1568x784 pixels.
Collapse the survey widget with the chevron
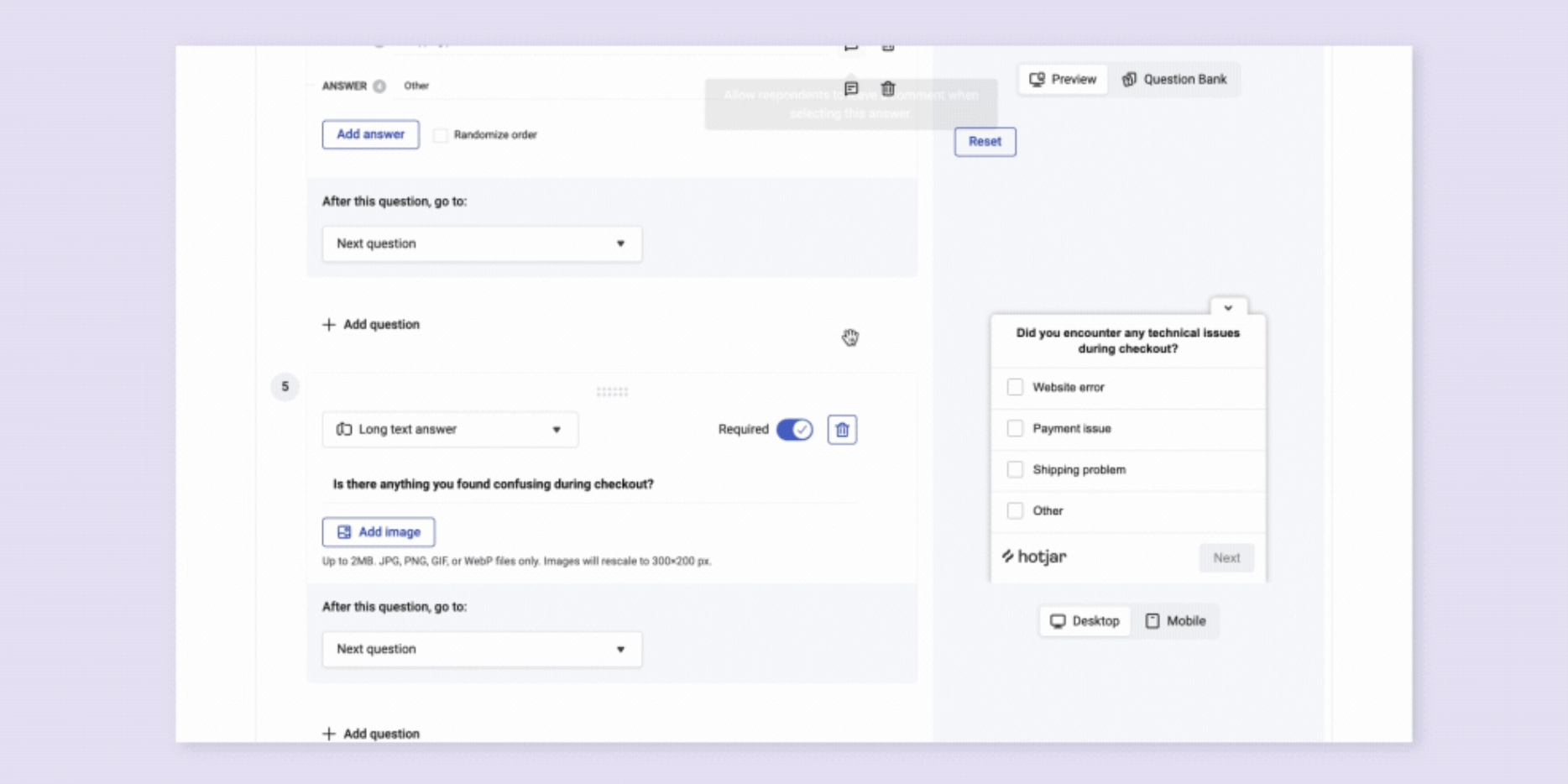1228,308
